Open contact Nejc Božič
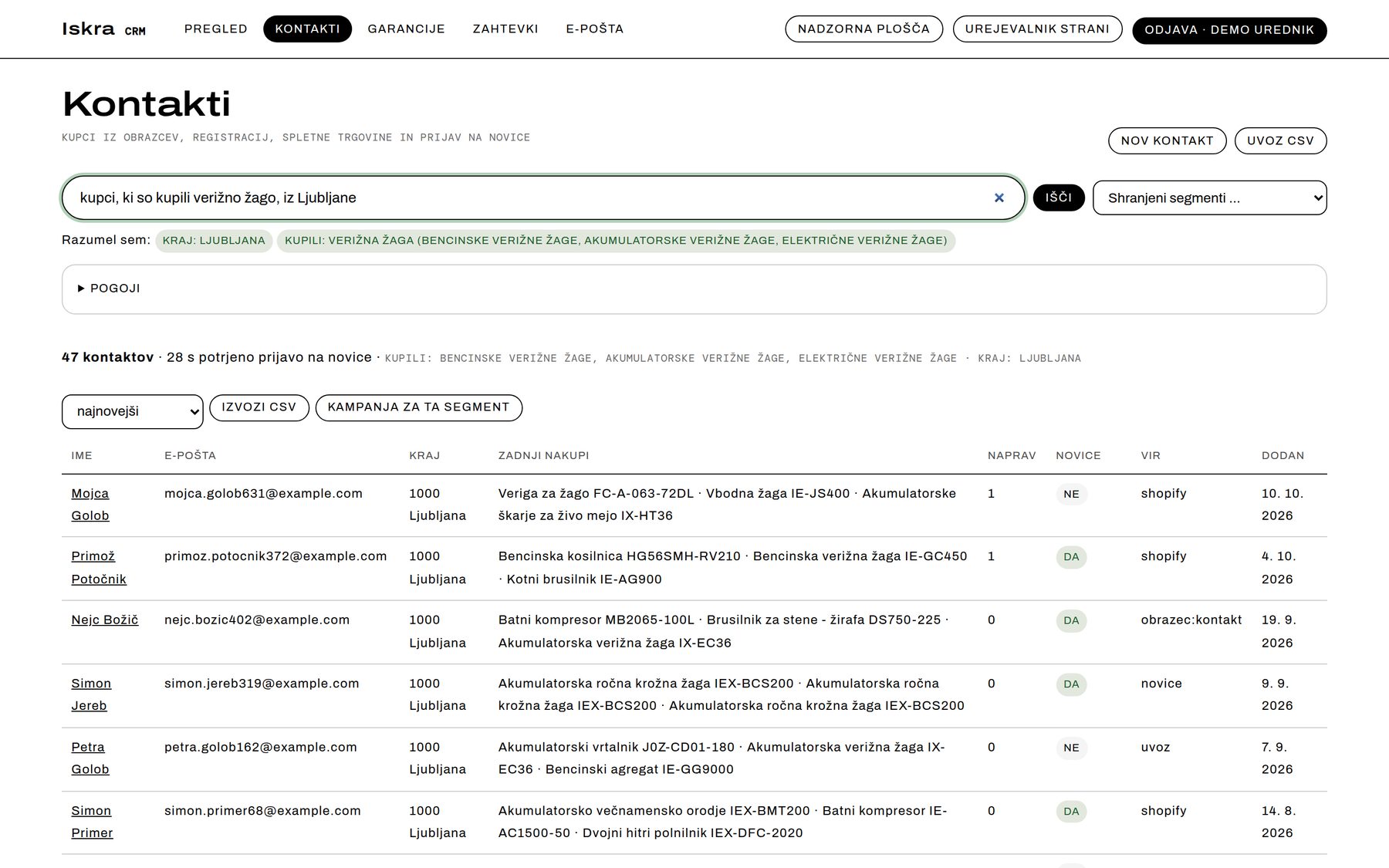The width and height of the screenshot is (1389, 868). pos(105,620)
